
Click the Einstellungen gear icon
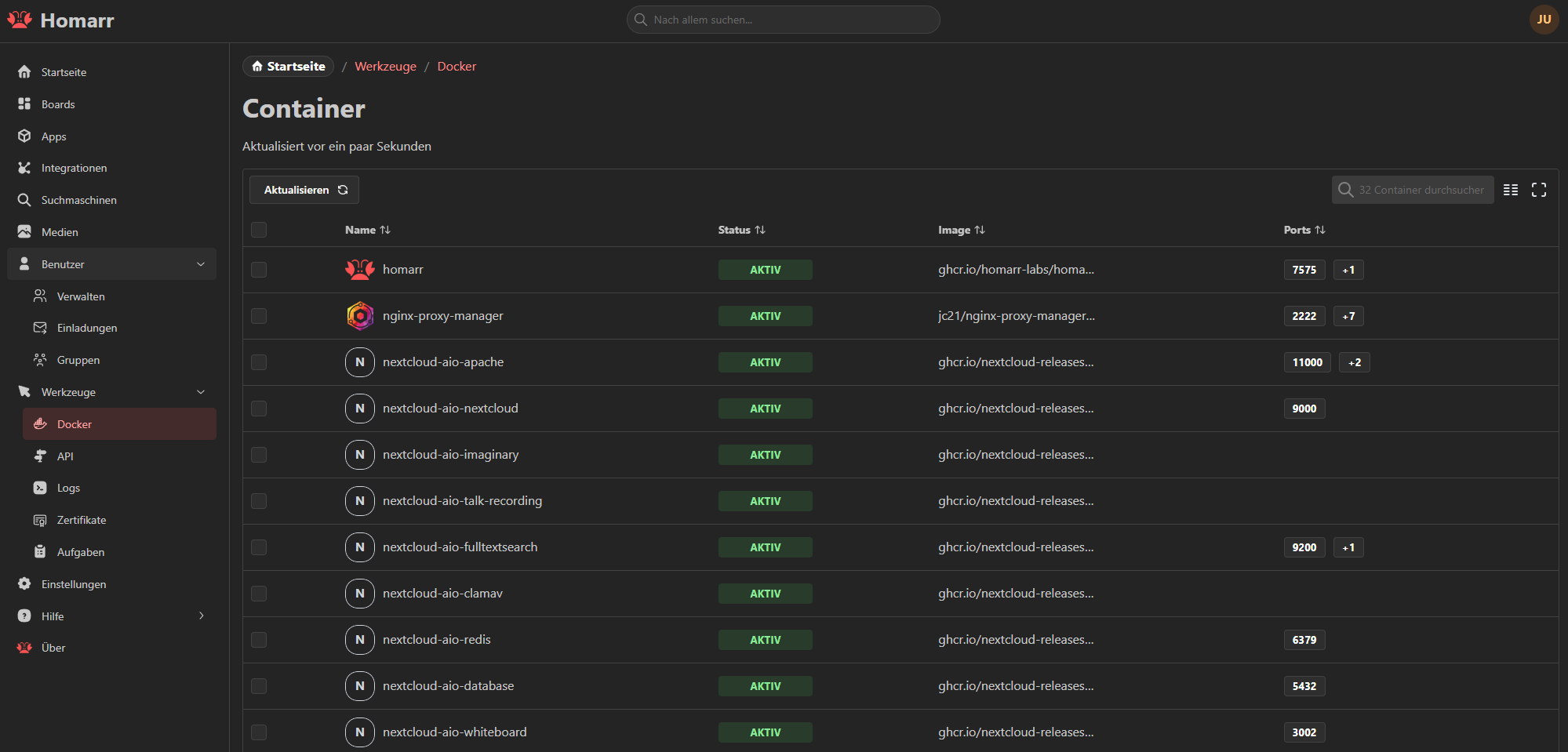[x=24, y=584]
